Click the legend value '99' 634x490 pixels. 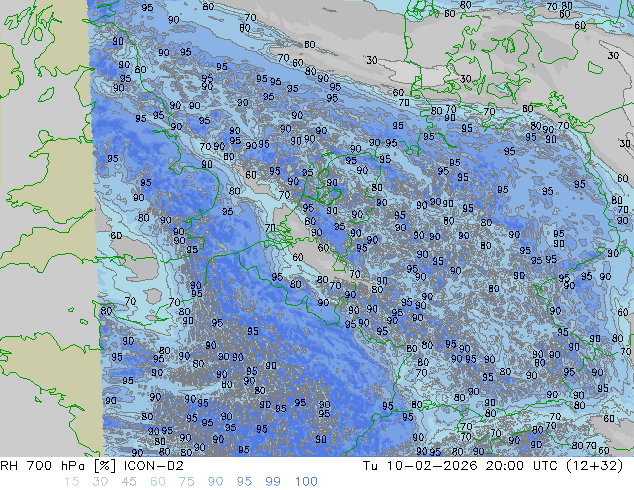[273, 482]
